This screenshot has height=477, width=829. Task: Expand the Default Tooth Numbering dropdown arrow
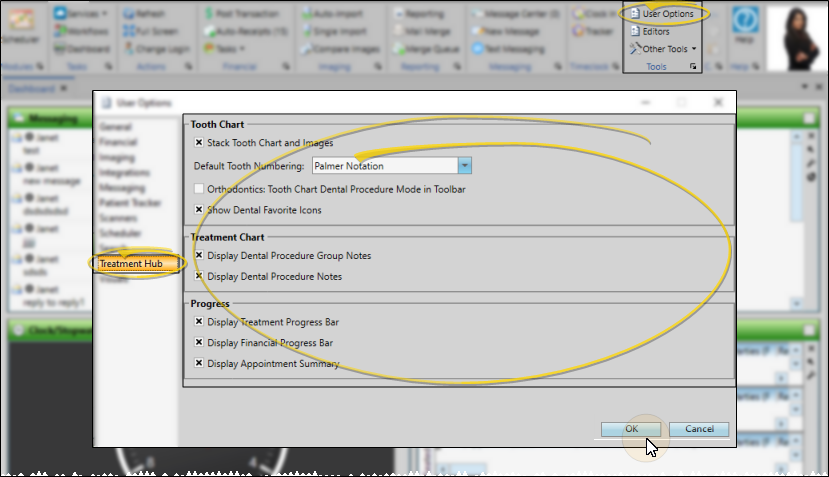pos(465,166)
